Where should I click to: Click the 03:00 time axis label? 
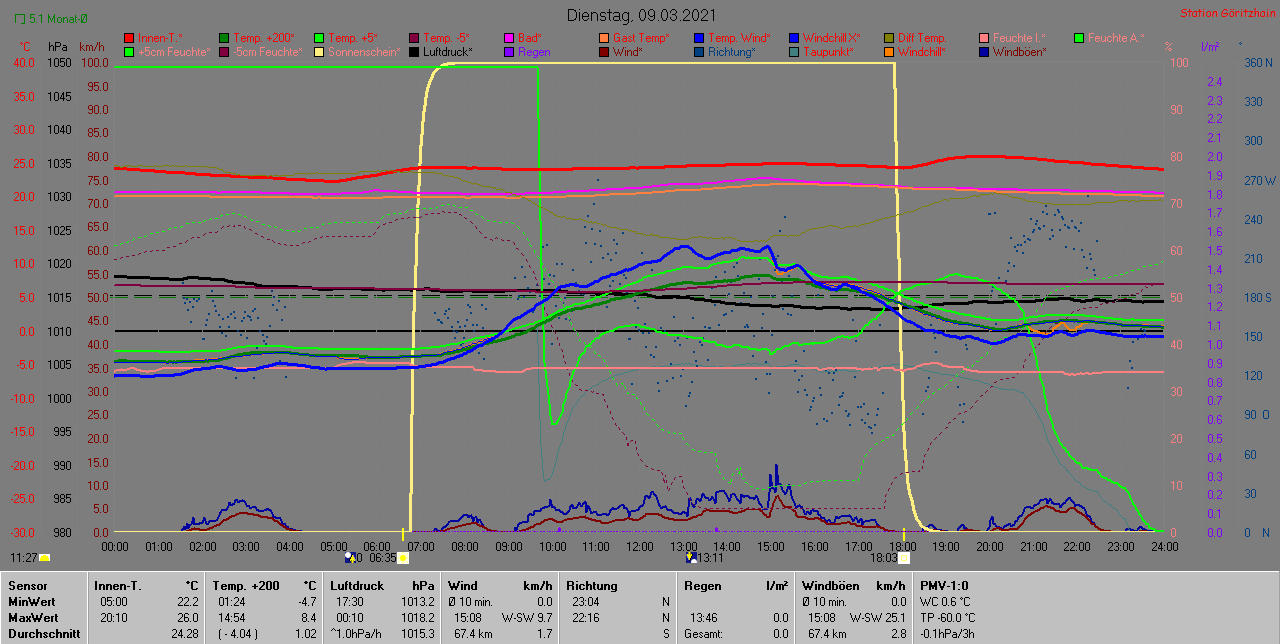tap(246, 547)
